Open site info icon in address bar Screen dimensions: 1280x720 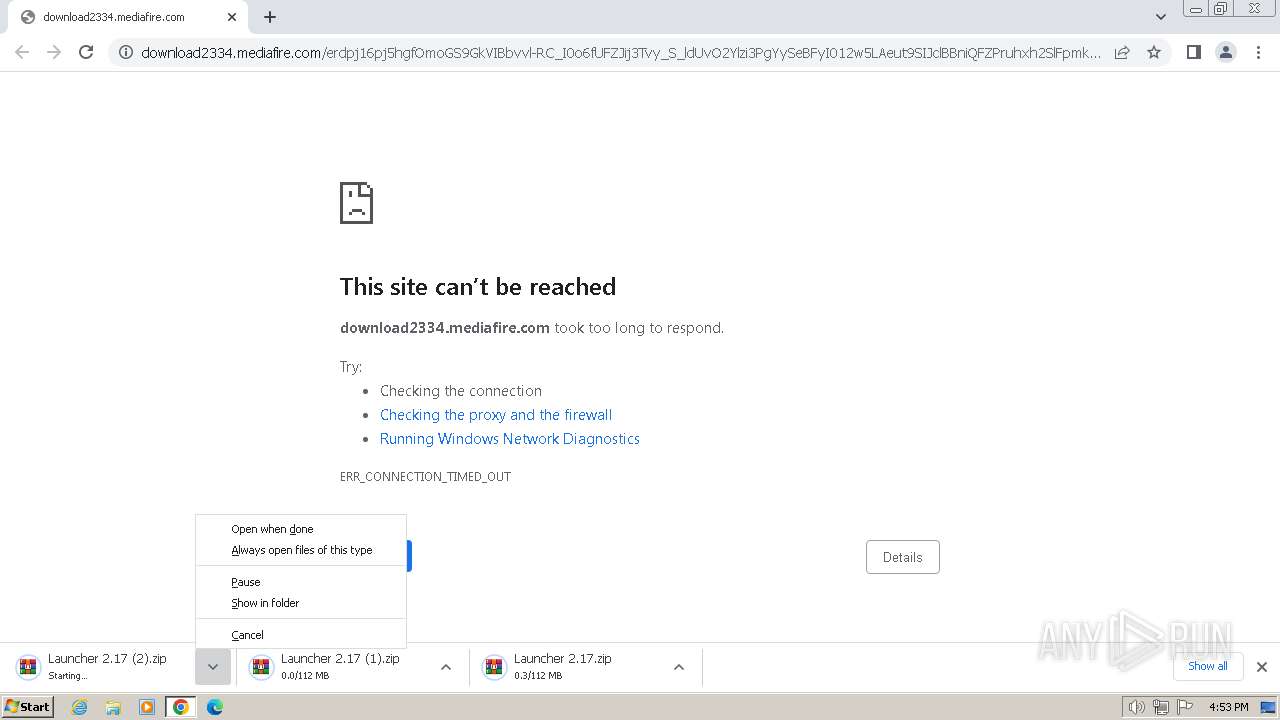coord(126,53)
